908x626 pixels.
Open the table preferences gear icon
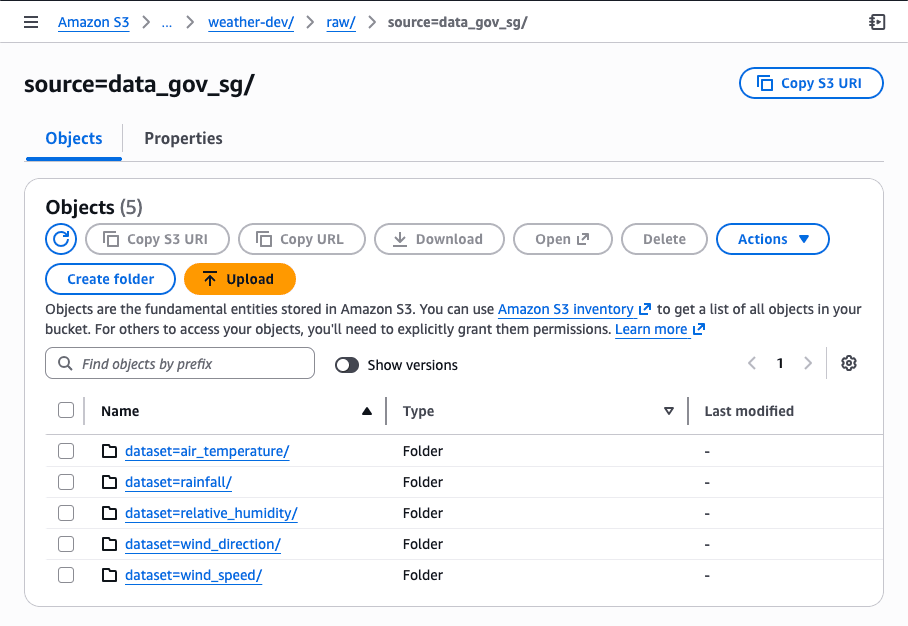849,364
